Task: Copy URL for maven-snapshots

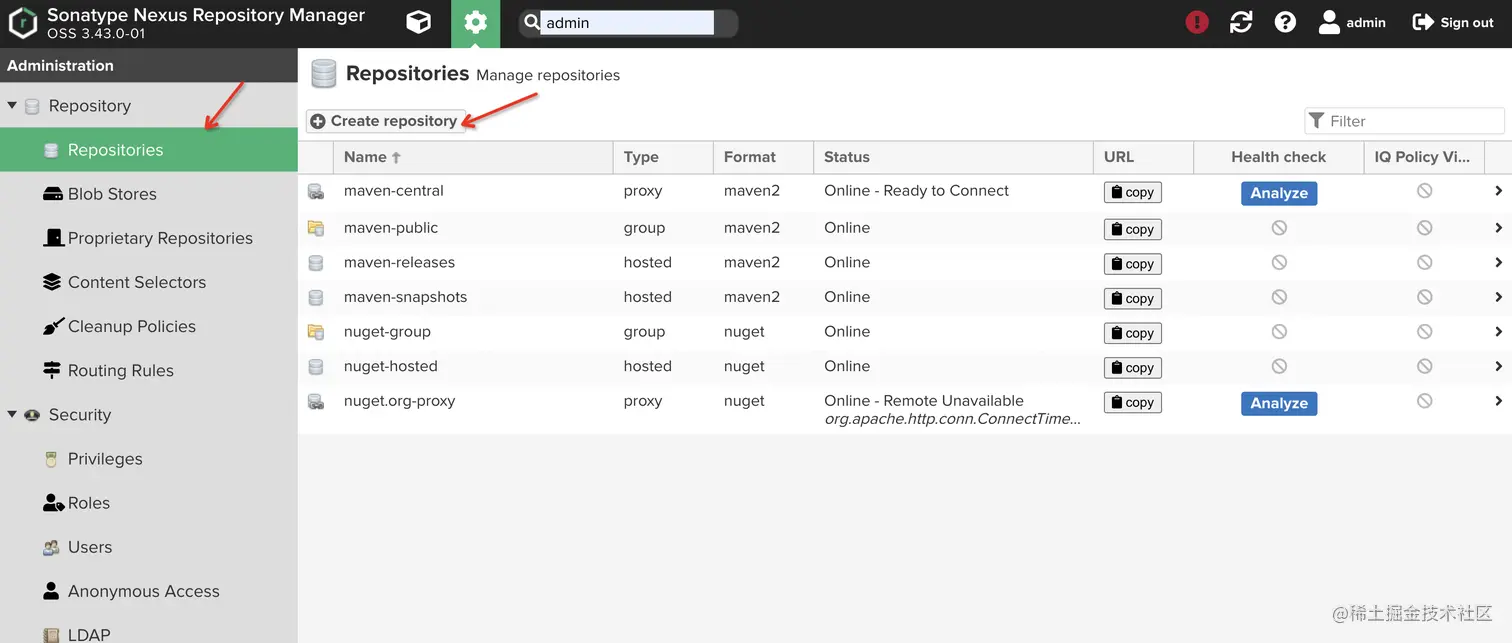Action: point(1132,298)
